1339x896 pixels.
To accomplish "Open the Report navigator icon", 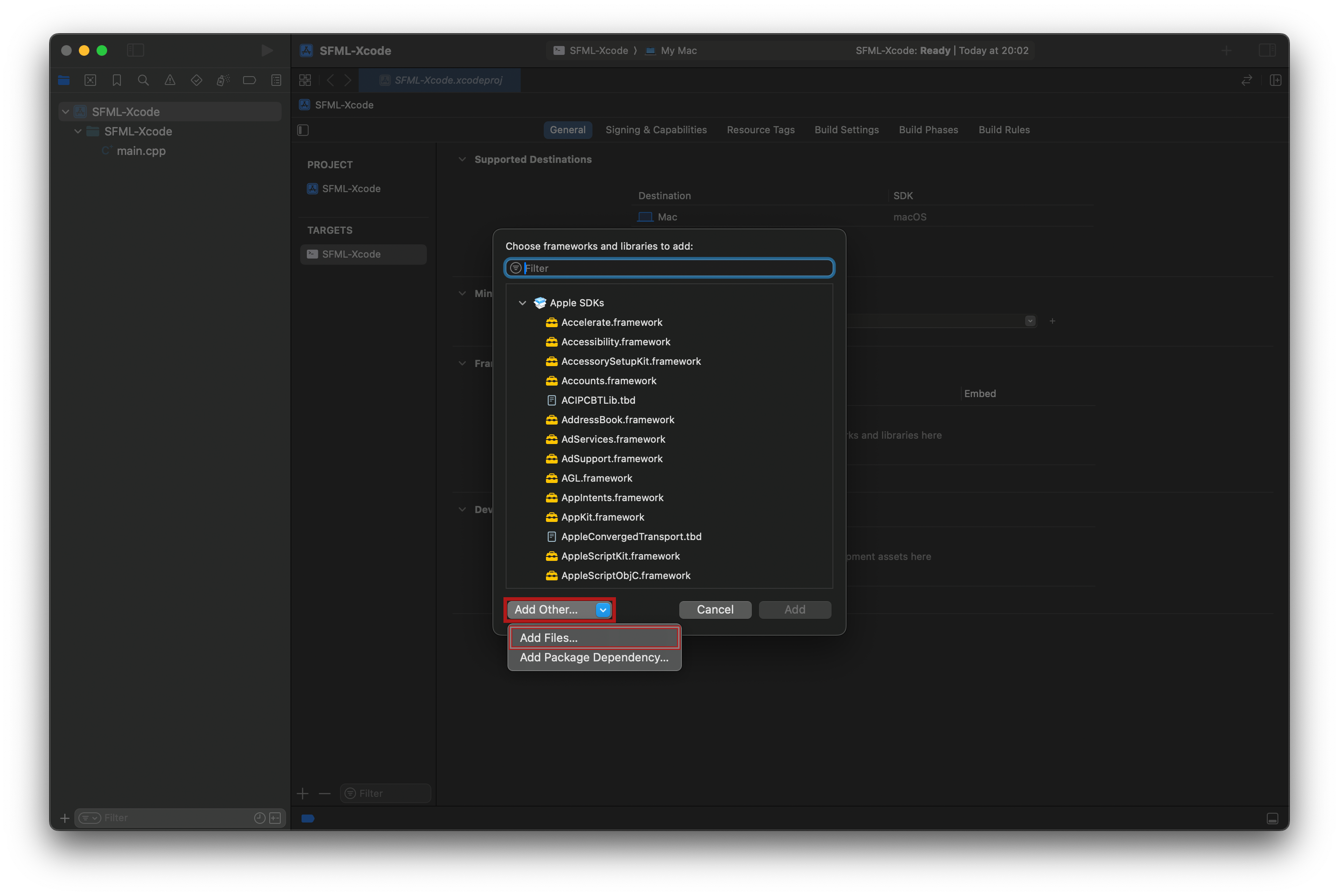I will pyautogui.click(x=276, y=80).
